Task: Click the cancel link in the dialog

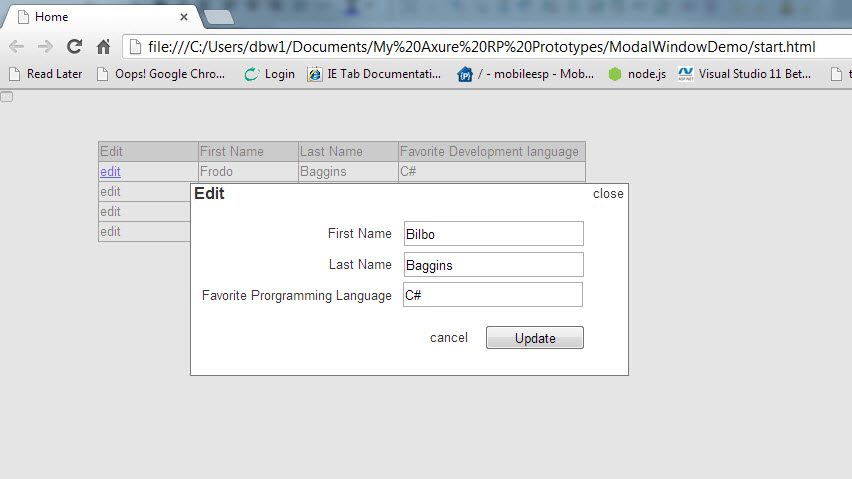Action: (x=448, y=338)
